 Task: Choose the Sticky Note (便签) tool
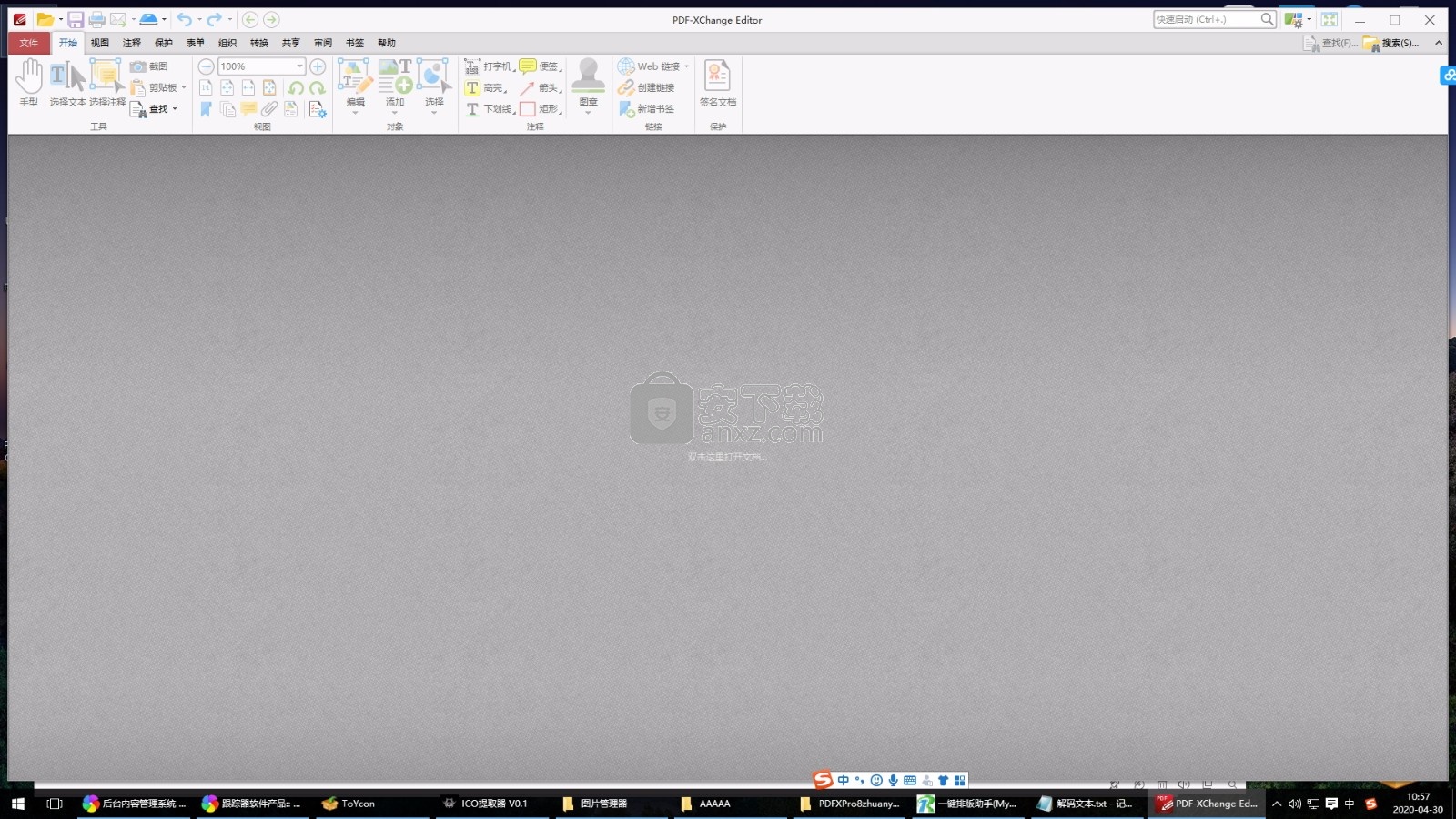tap(541, 66)
